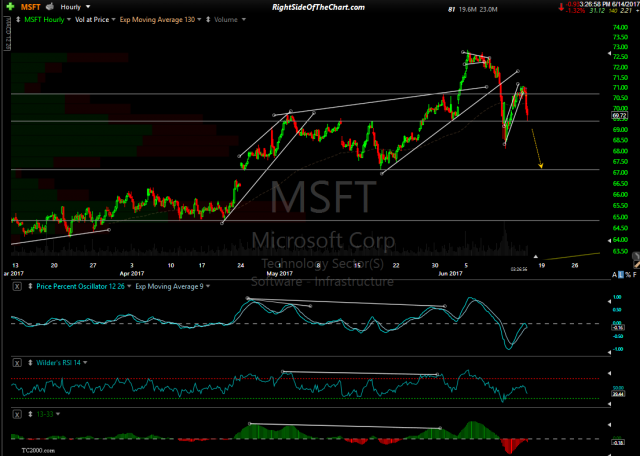Open Exp Moving Average 130 dropdown arrow
Viewport: 640px width, 456px height.
200,20
